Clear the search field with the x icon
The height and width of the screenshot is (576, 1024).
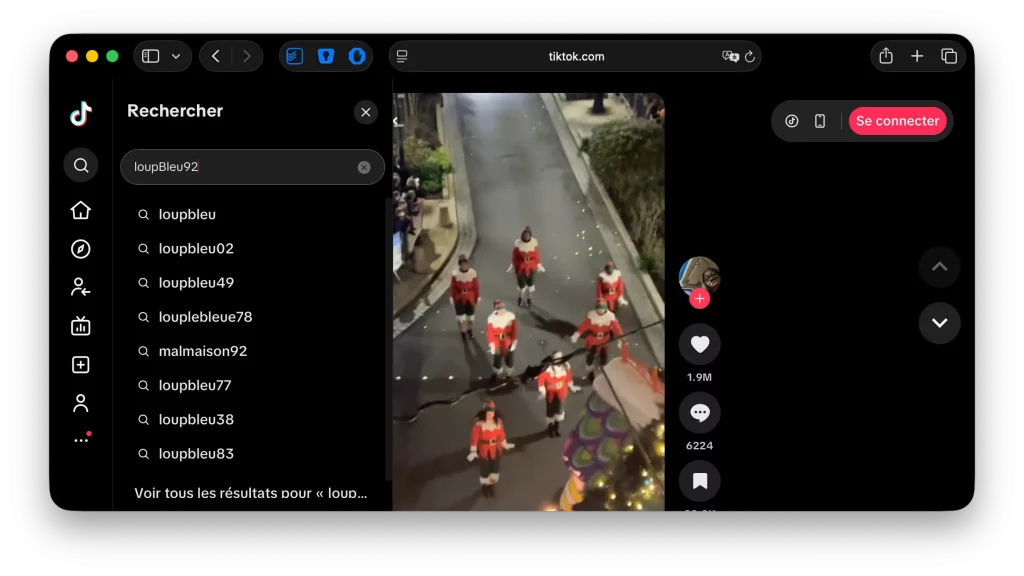(x=364, y=167)
